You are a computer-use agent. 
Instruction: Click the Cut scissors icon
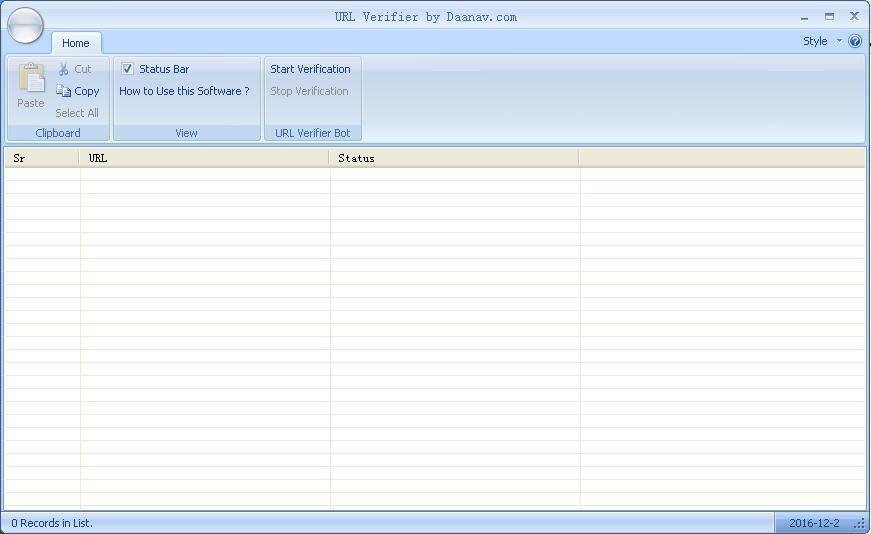(64, 69)
